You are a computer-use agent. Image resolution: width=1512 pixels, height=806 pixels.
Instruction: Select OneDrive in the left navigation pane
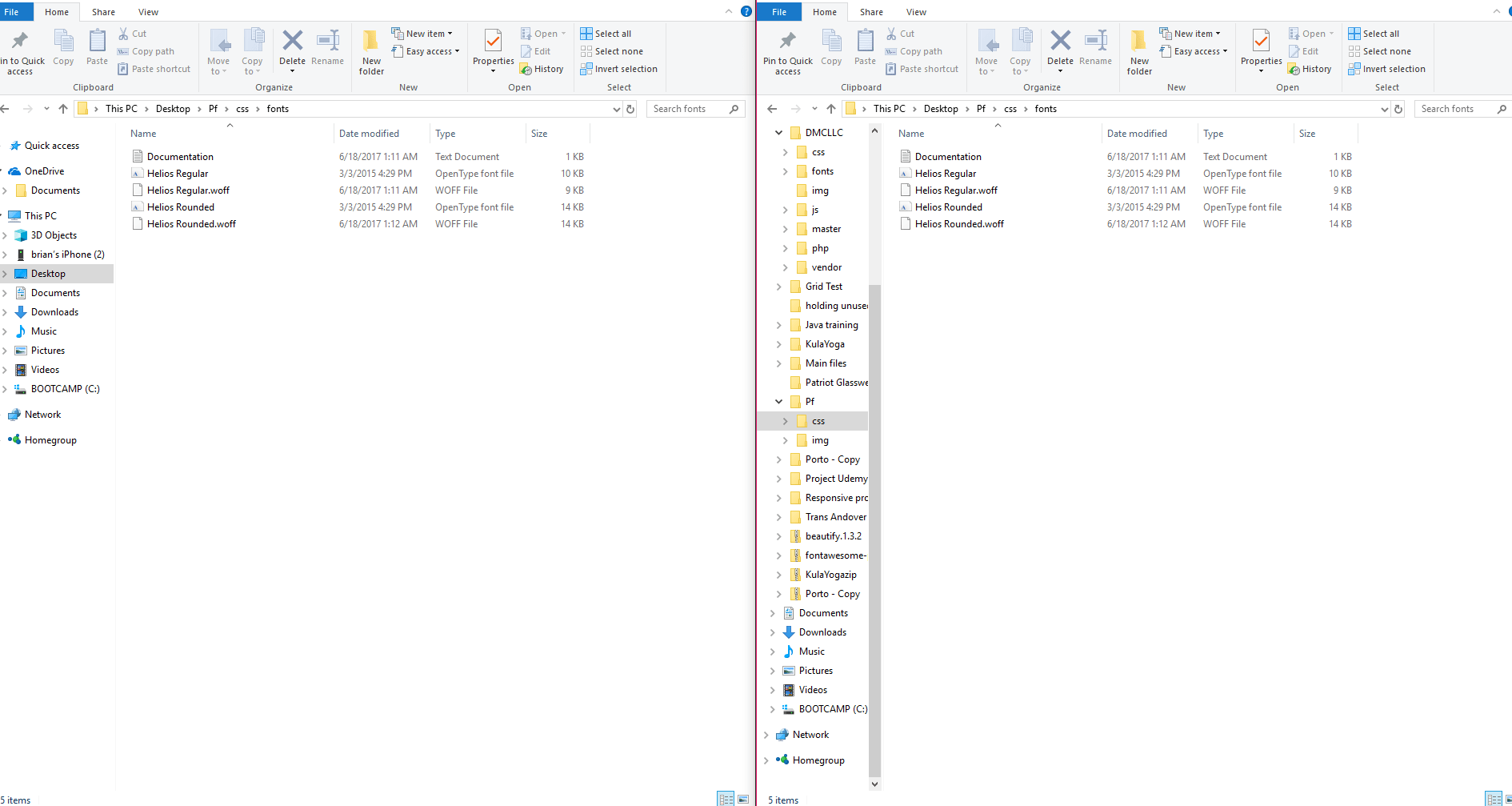coord(44,171)
